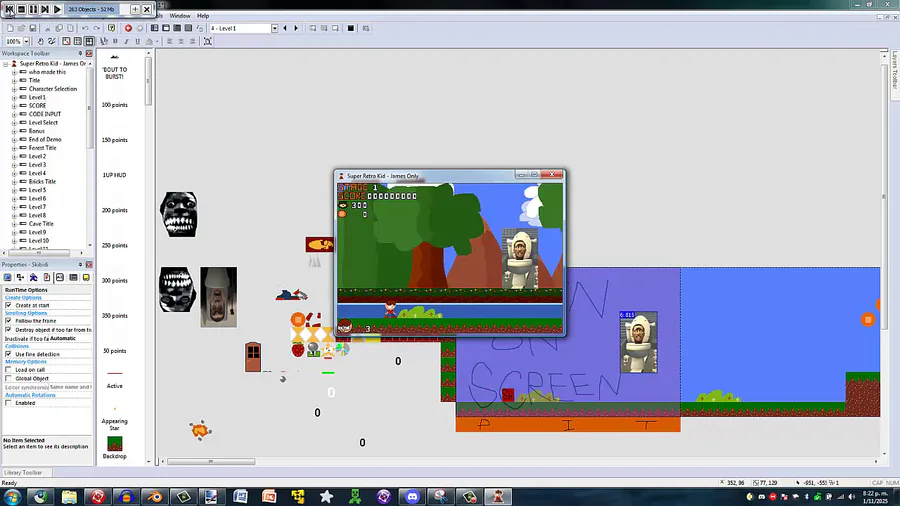The width and height of the screenshot is (900, 506).
Task: Open the Event List Editor icon
Action: pyautogui.click(x=188, y=28)
